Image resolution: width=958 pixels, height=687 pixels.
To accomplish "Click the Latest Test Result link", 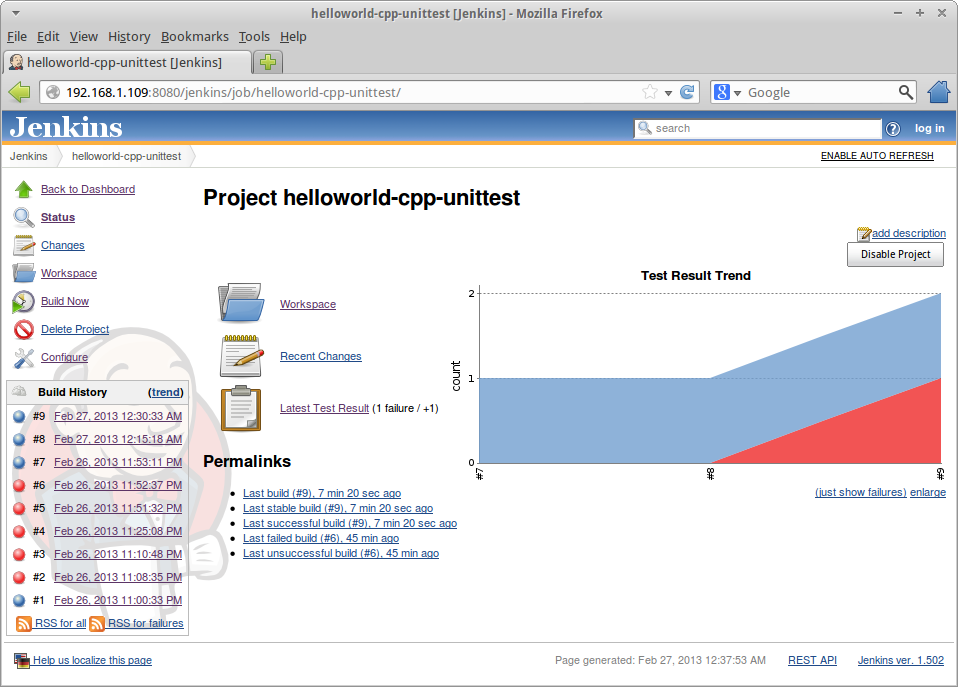I will [x=324, y=408].
